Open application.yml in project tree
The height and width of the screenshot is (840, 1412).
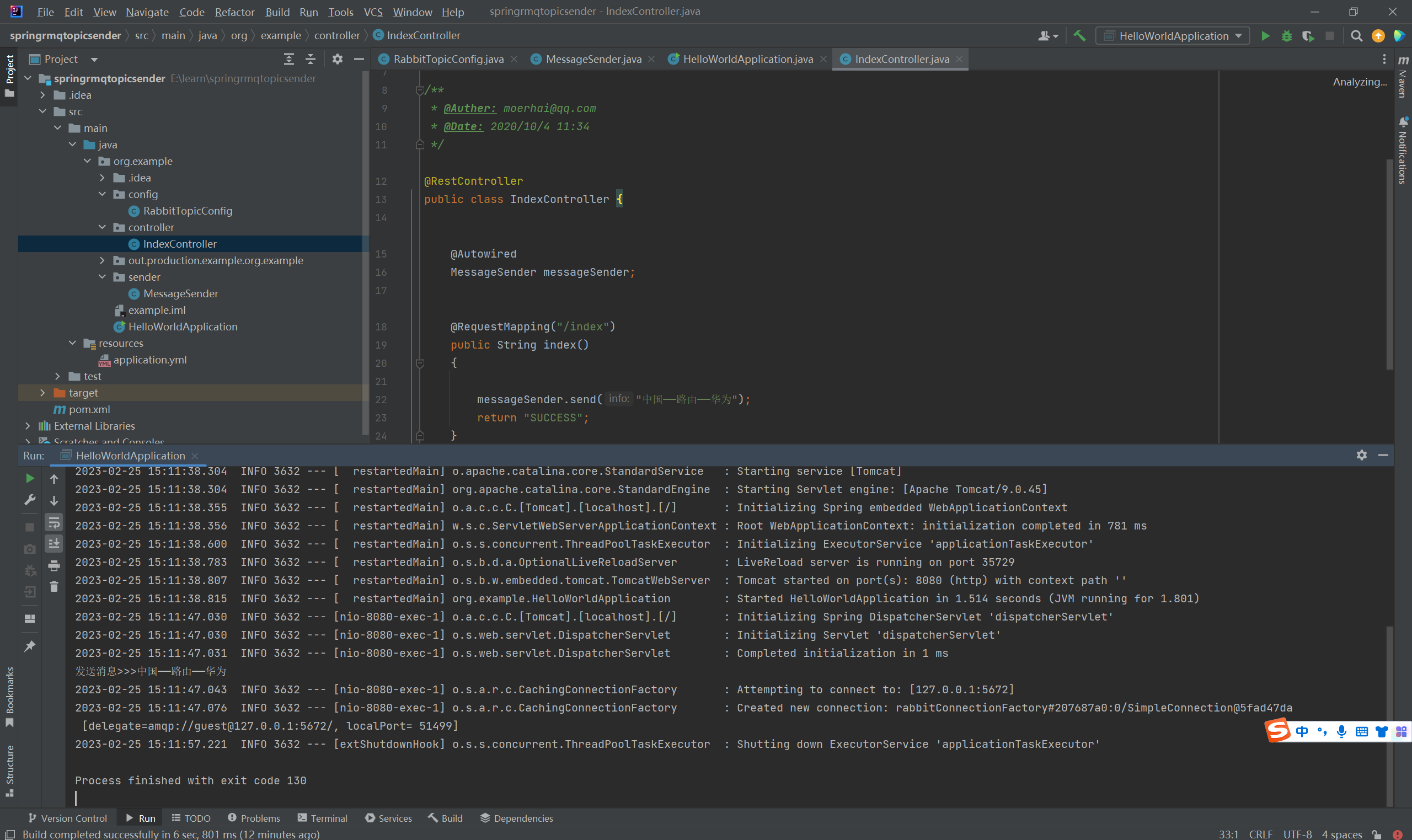(x=149, y=360)
